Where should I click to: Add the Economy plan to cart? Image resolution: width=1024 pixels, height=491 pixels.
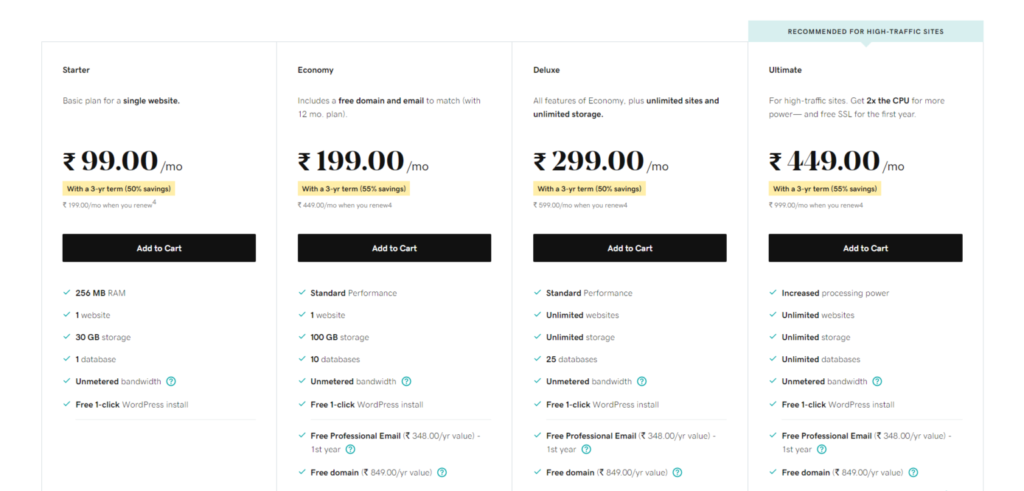point(394,248)
